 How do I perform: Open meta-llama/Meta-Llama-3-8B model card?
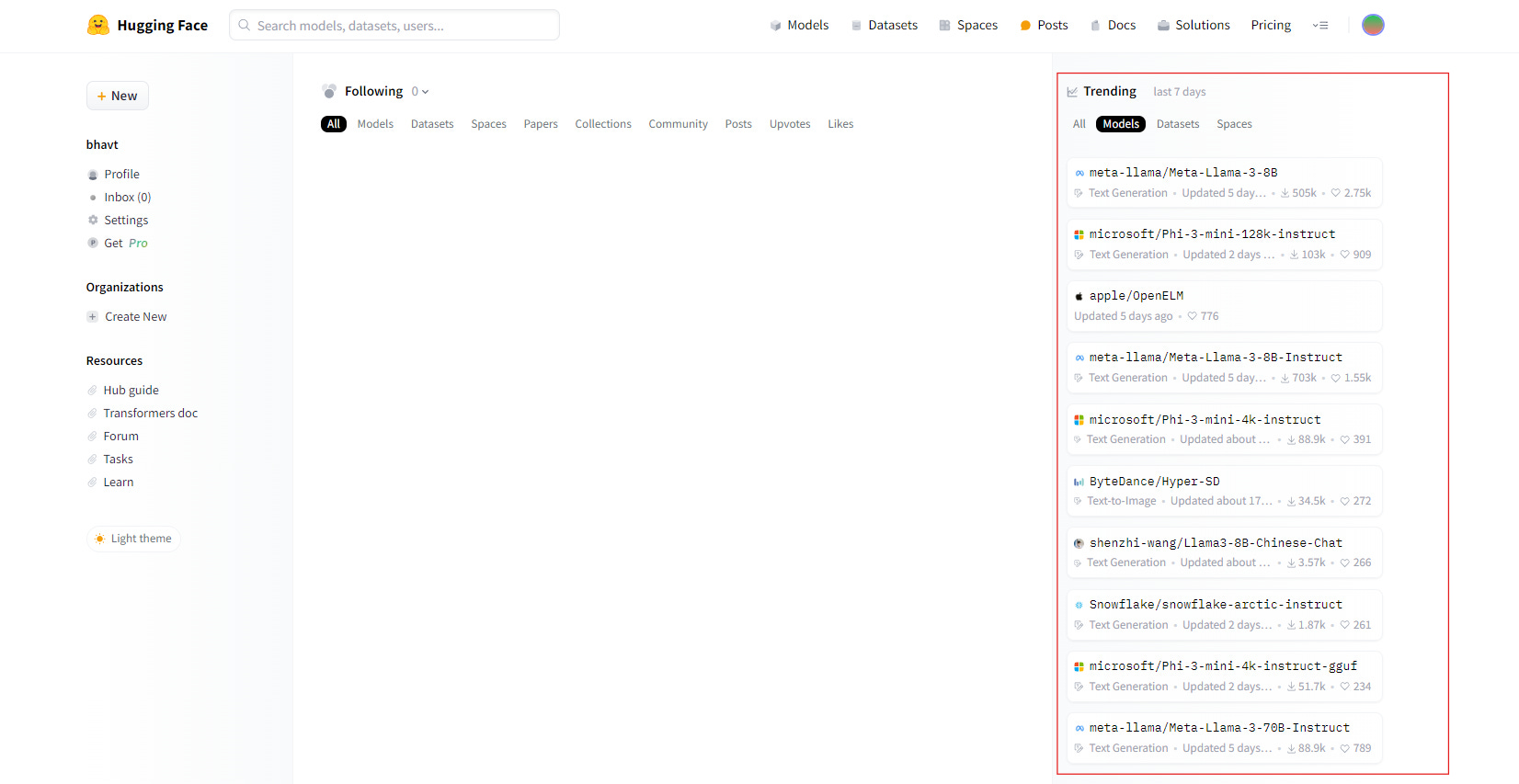pyautogui.click(x=1225, y=182)
